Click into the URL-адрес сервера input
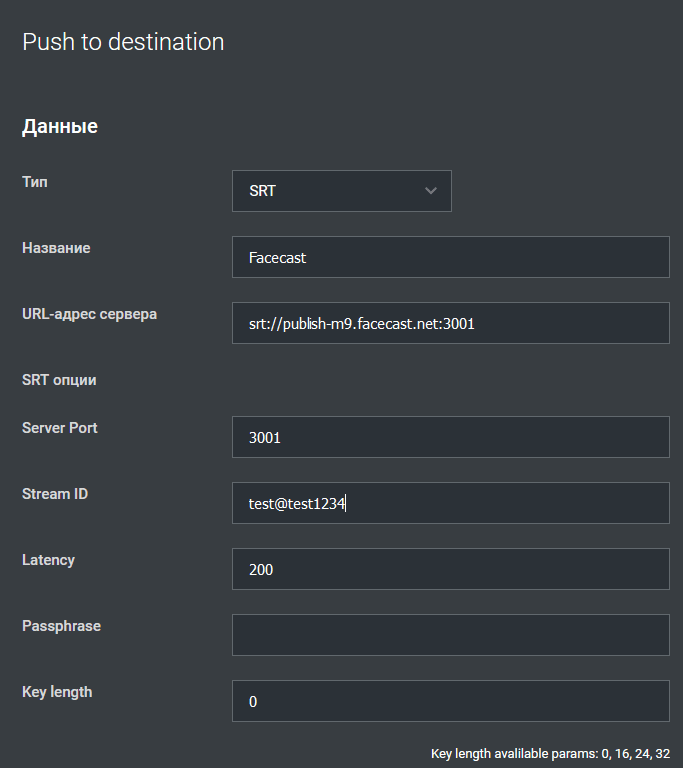This screenshot has width=683, height=768. click(451, 323)
